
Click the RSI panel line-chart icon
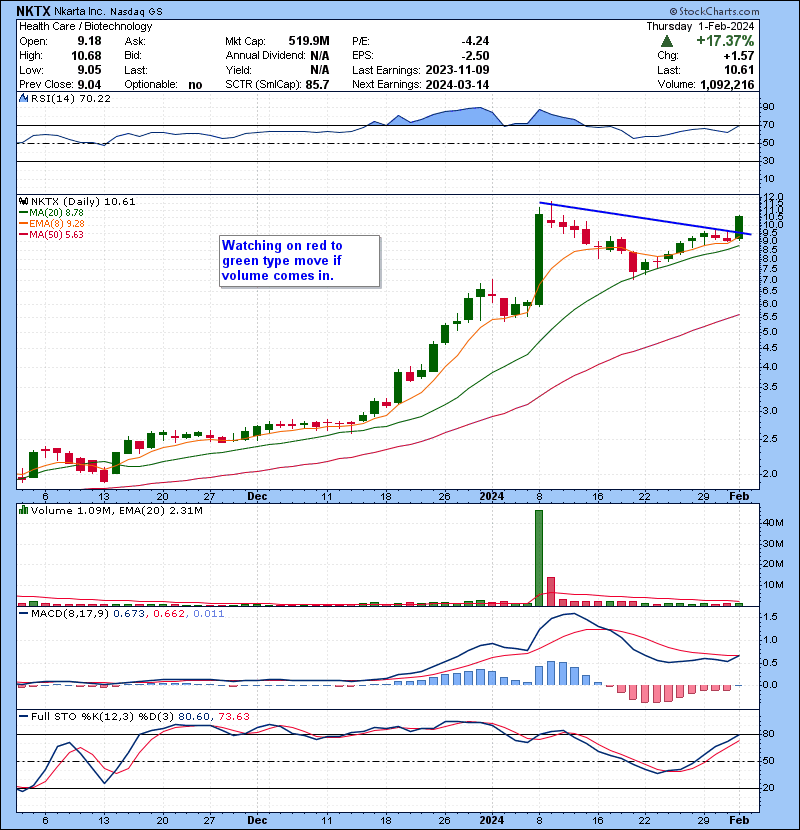pos(23,98)
